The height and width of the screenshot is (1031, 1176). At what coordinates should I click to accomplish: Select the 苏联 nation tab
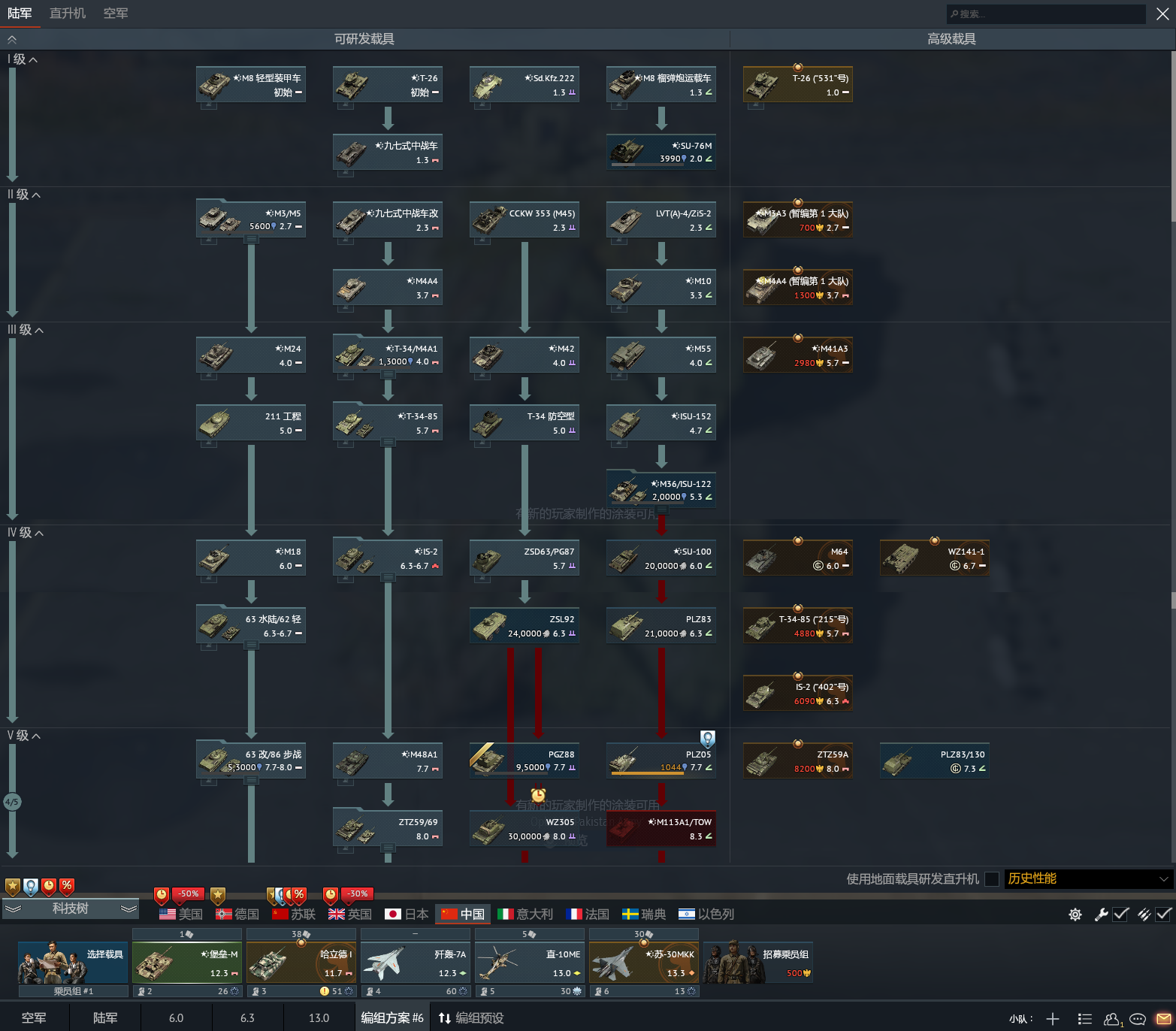pyautogui.click(x=294, y=914)
